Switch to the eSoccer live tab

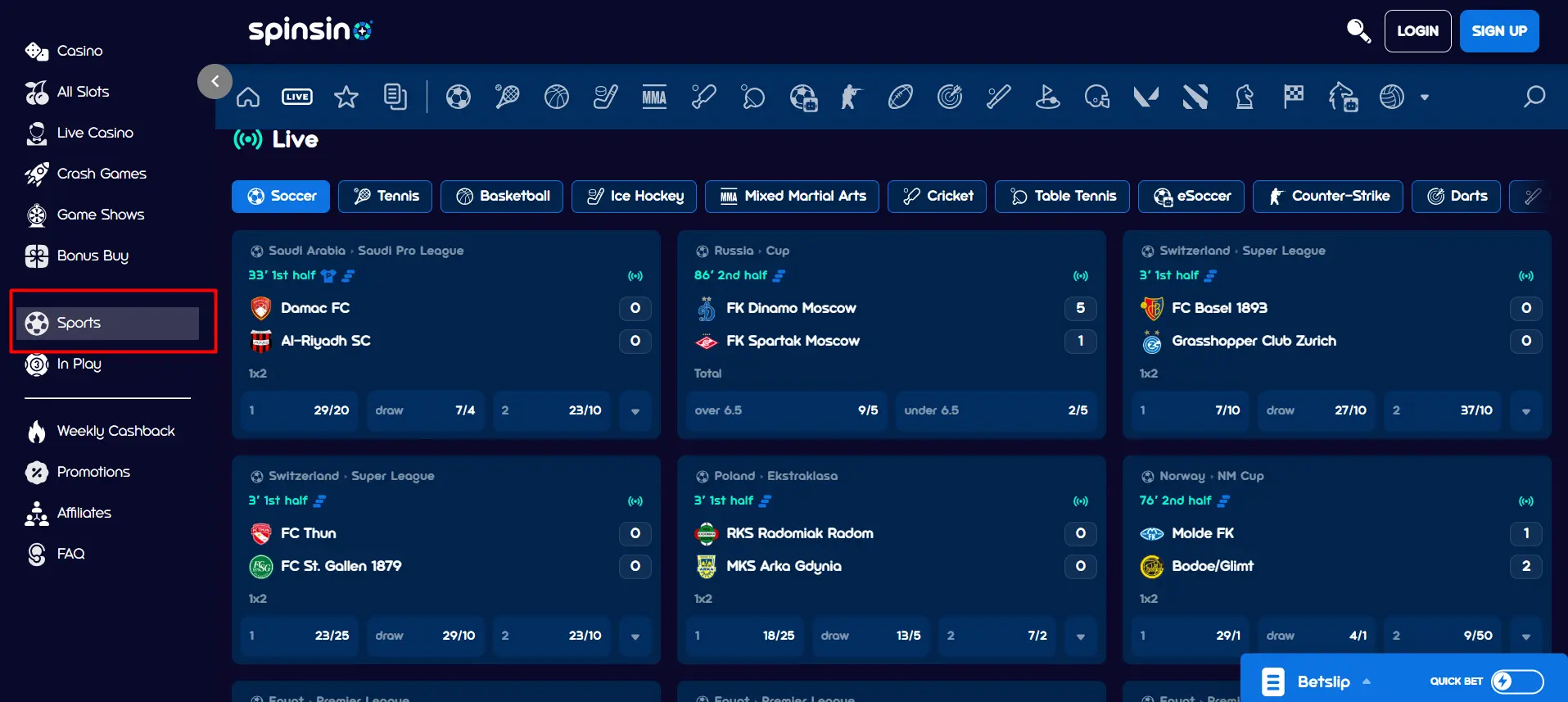click(1191, 197)
